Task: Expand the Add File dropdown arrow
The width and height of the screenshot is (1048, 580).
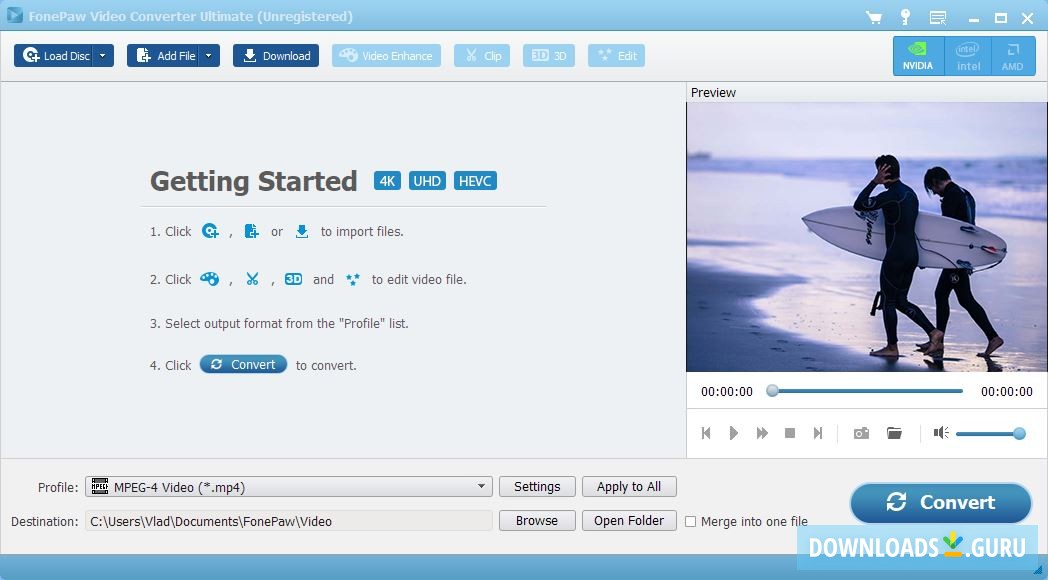Action: coord(209,55)
